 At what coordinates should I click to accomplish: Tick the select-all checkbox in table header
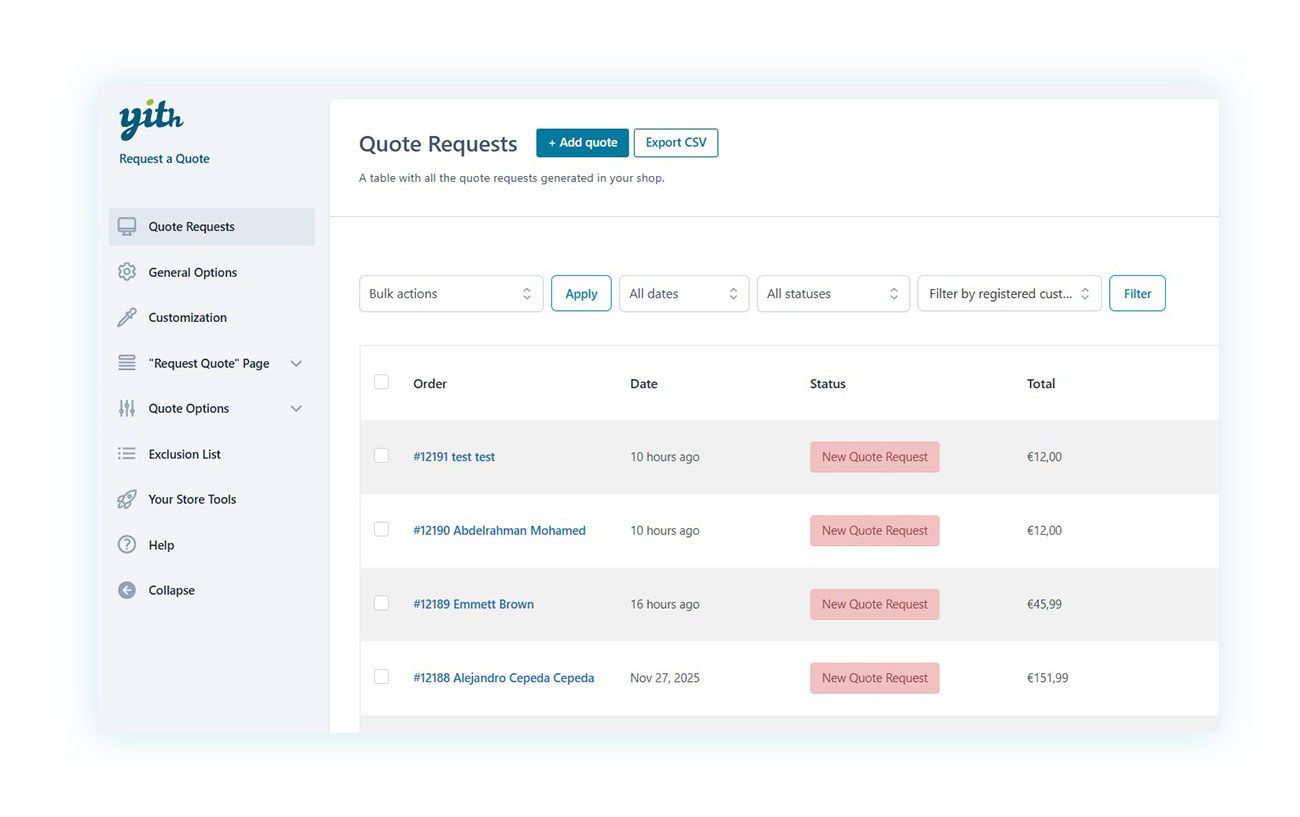(381, 382)
